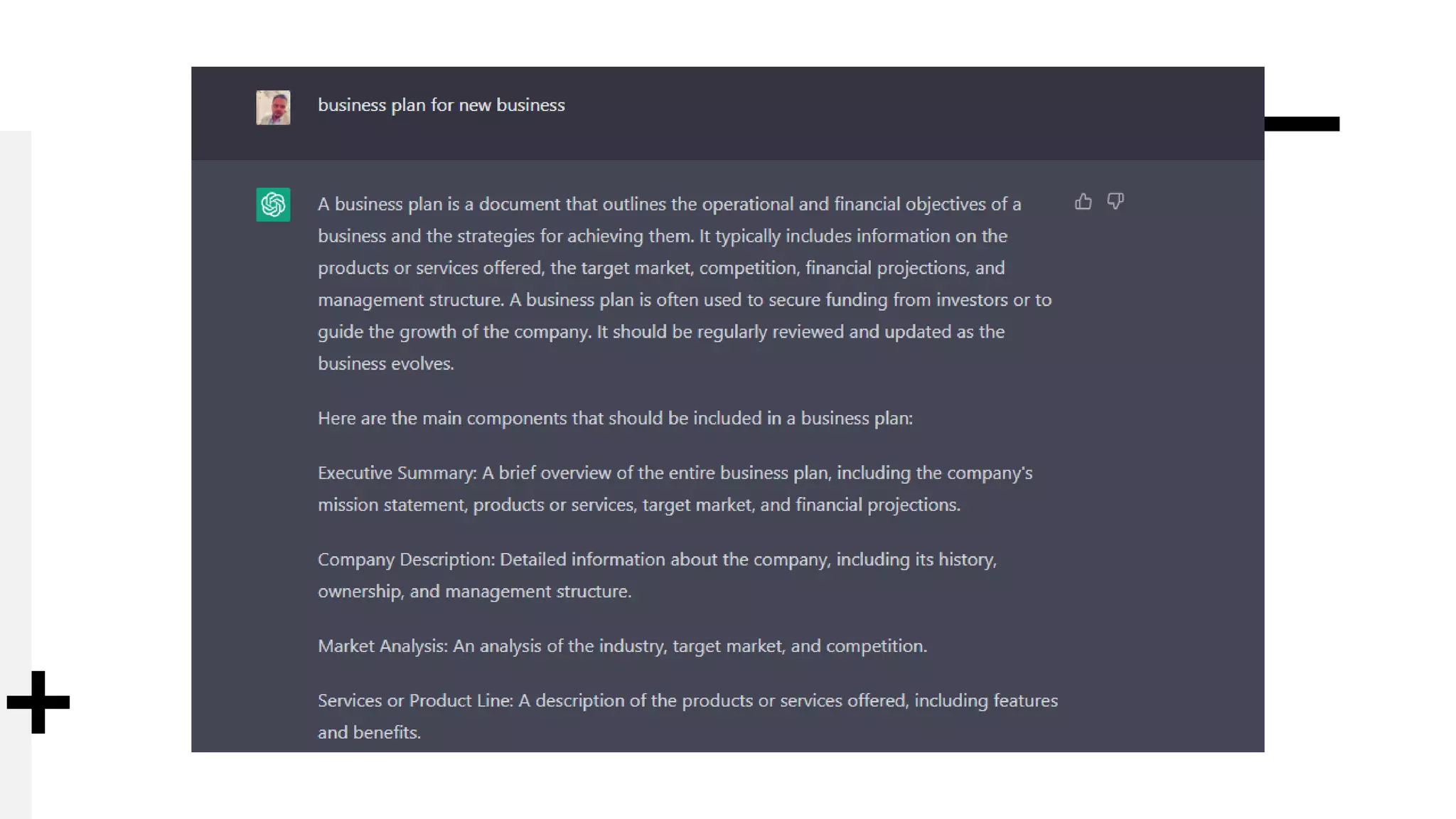Like the response with thumbs up

tap(1083, 202)
